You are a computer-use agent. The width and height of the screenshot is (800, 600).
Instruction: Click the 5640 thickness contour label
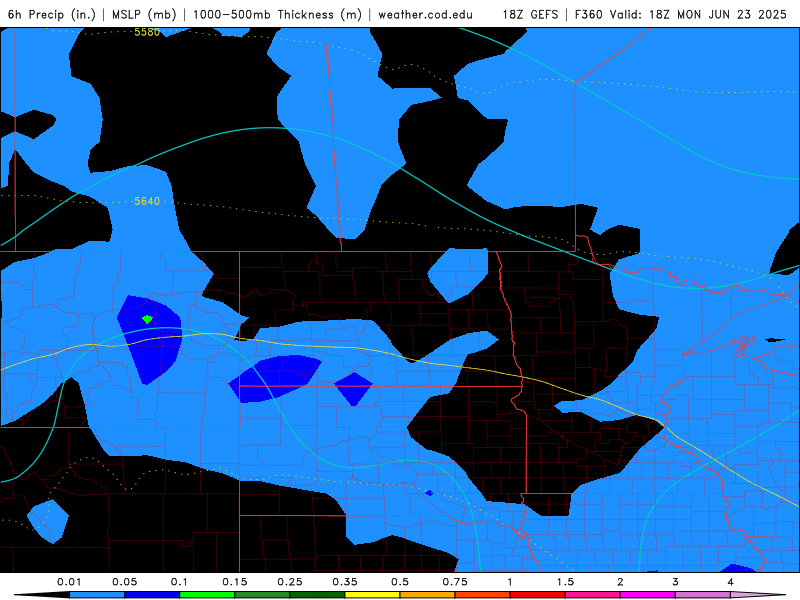(147, 201)
